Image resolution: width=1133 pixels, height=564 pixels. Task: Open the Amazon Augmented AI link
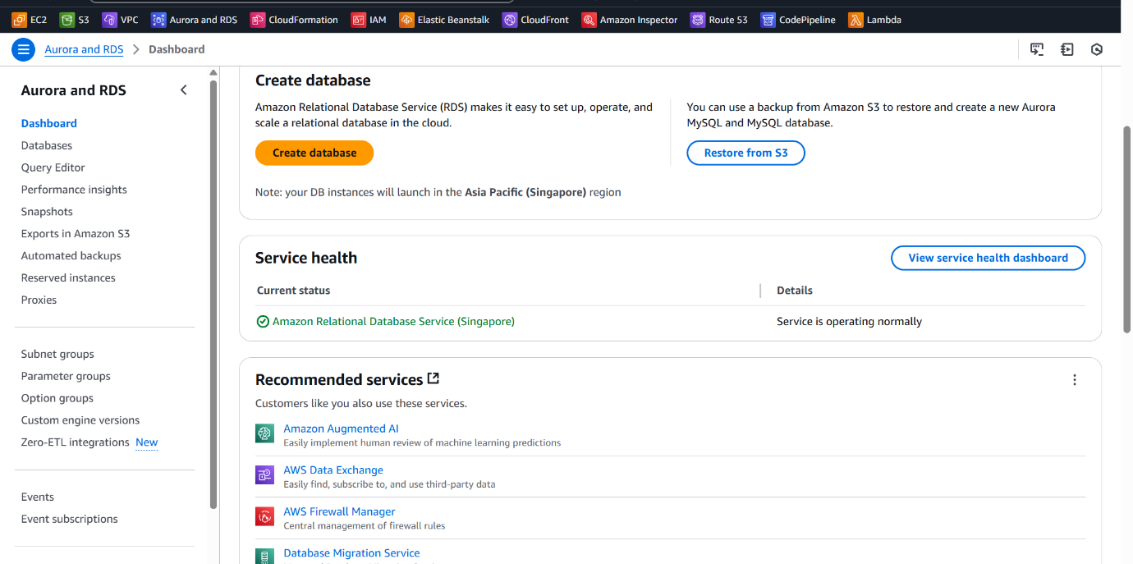341,428
